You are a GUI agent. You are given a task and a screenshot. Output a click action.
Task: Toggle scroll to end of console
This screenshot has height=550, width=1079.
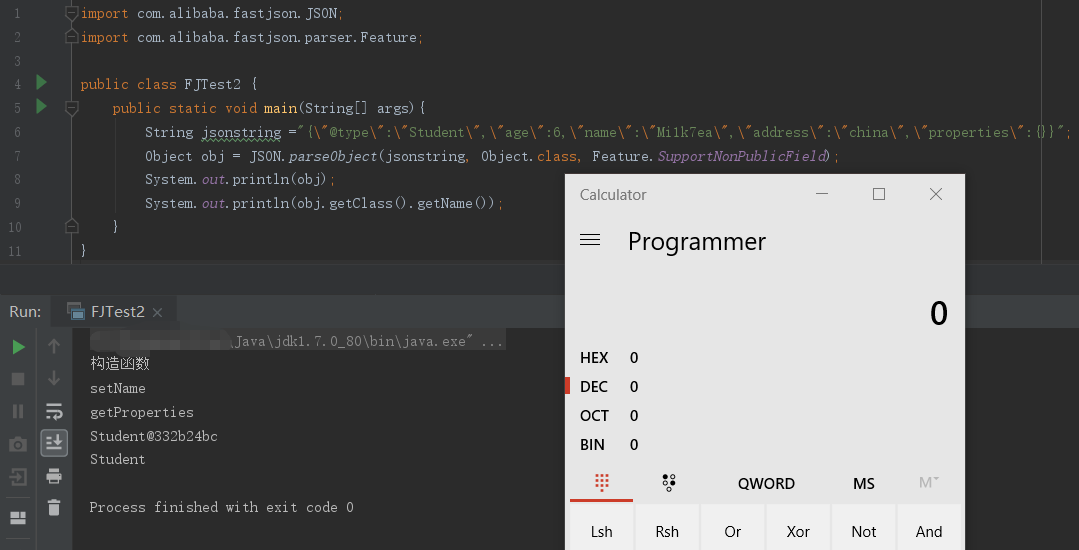coord(54,442)
